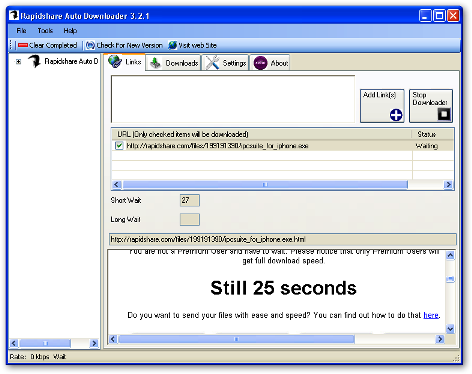The image size is (472, 374).
Task: Click the globe icon on Links tab
Action: click(x=115, y=62)
